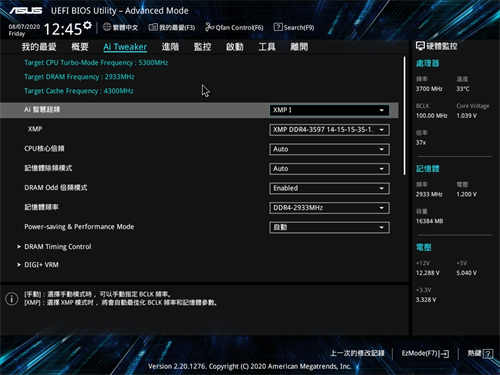500x375 pixels.
Task: Click the Qfan fan icon
Action: pyautogui.click(x=209, y=27)
